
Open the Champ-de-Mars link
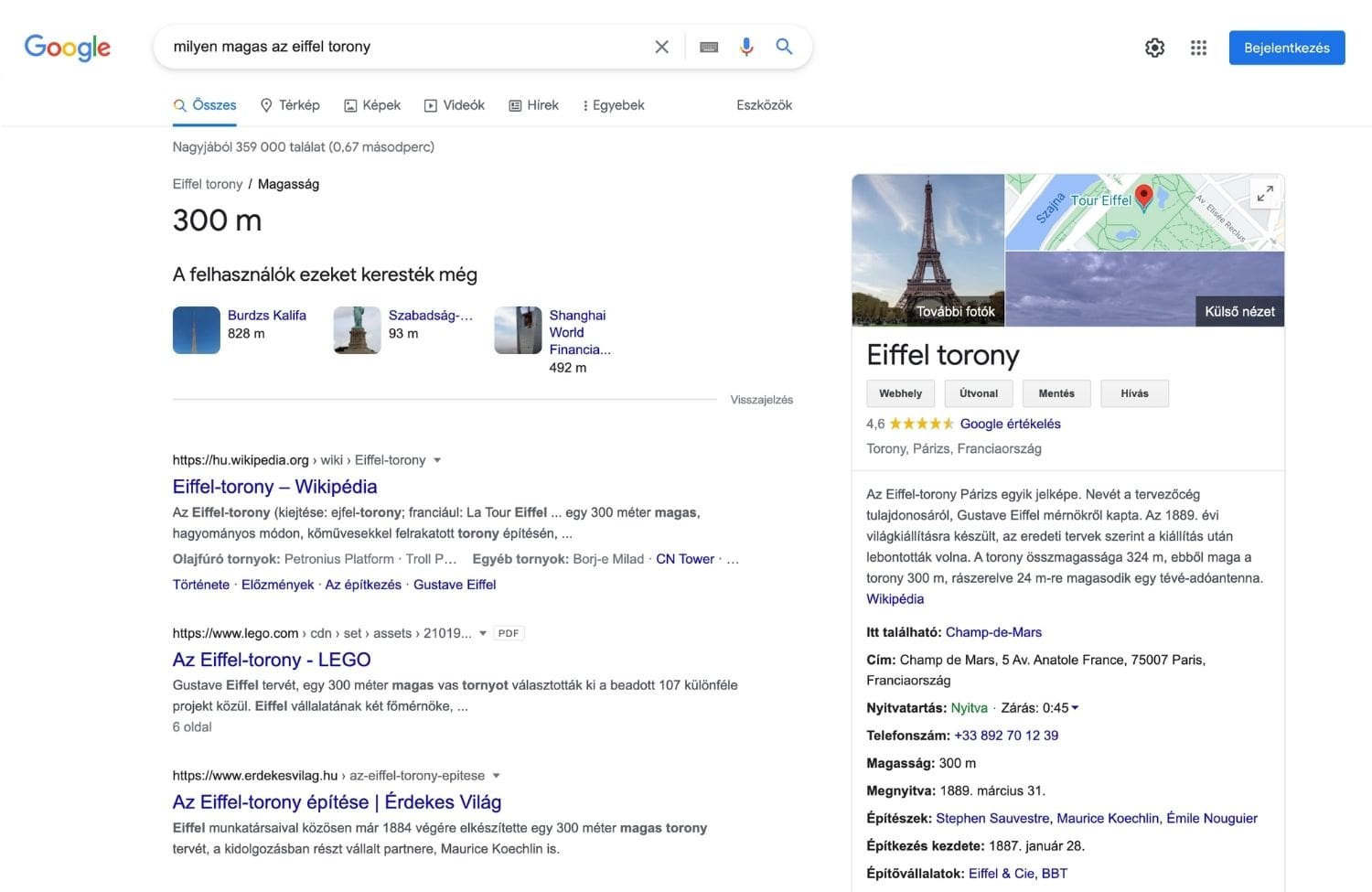pyautogui.click(x=993, y=632)
